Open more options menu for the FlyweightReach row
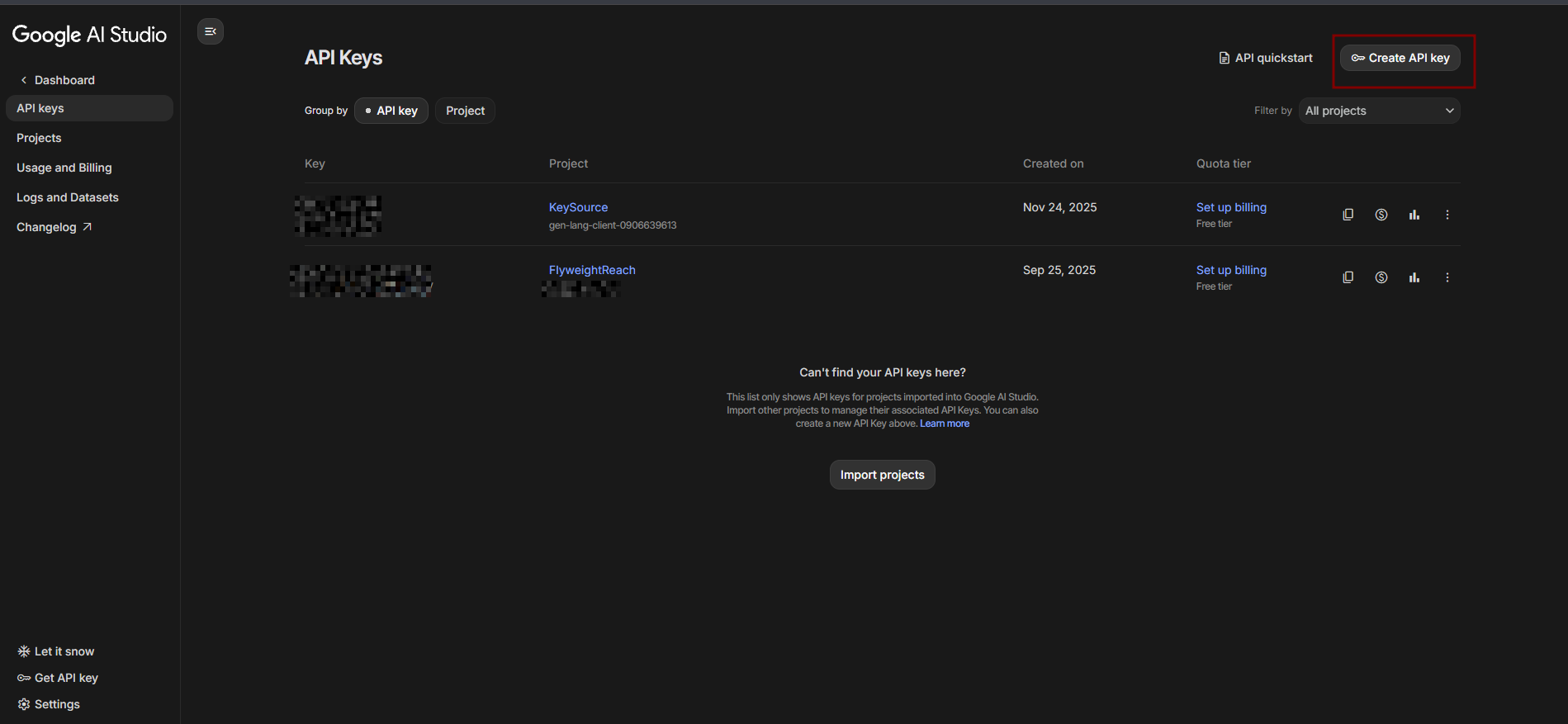This screenshot has width=1568, height=724. click(1447, 277)
